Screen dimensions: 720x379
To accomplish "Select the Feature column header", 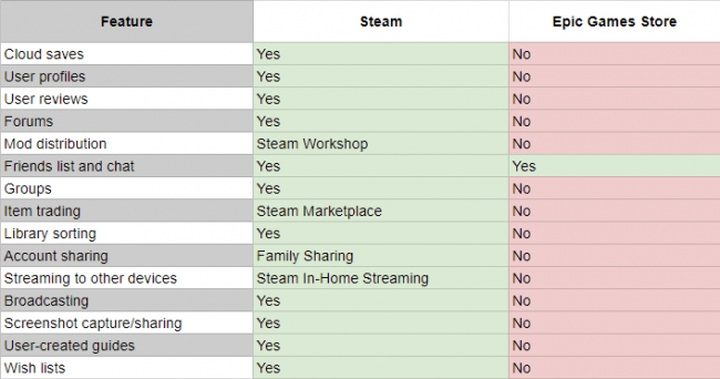I will (x=126, y=21).
